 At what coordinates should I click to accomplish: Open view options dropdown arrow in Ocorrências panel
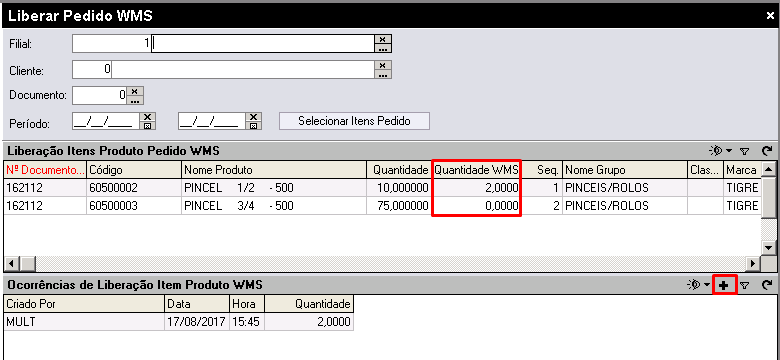(706, 285)
